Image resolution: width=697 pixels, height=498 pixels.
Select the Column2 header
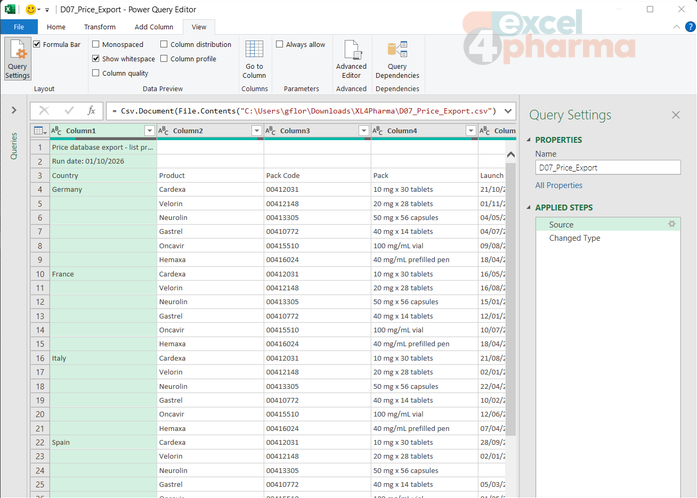(210, 131)
